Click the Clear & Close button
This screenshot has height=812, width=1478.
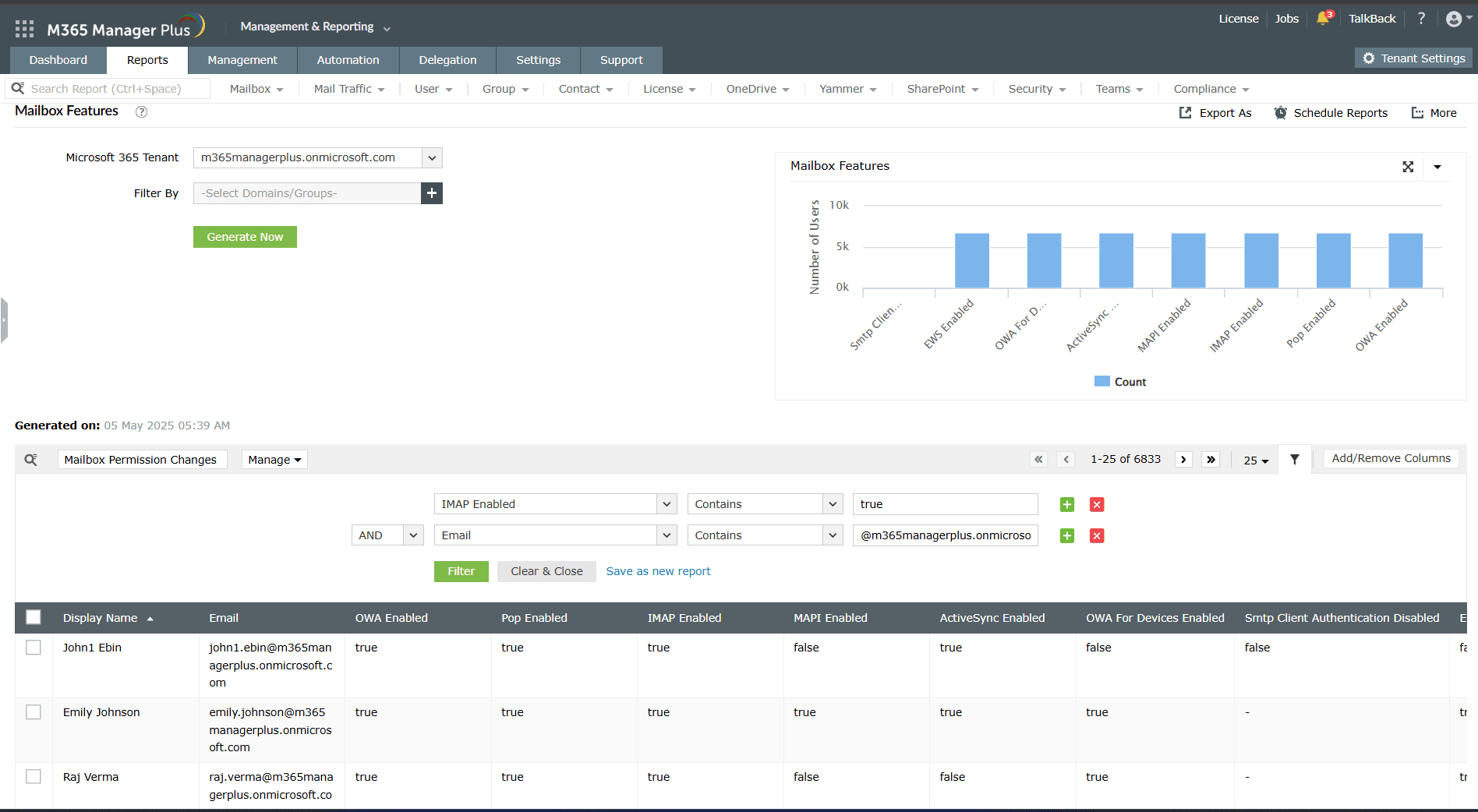[x=546, y=571]
